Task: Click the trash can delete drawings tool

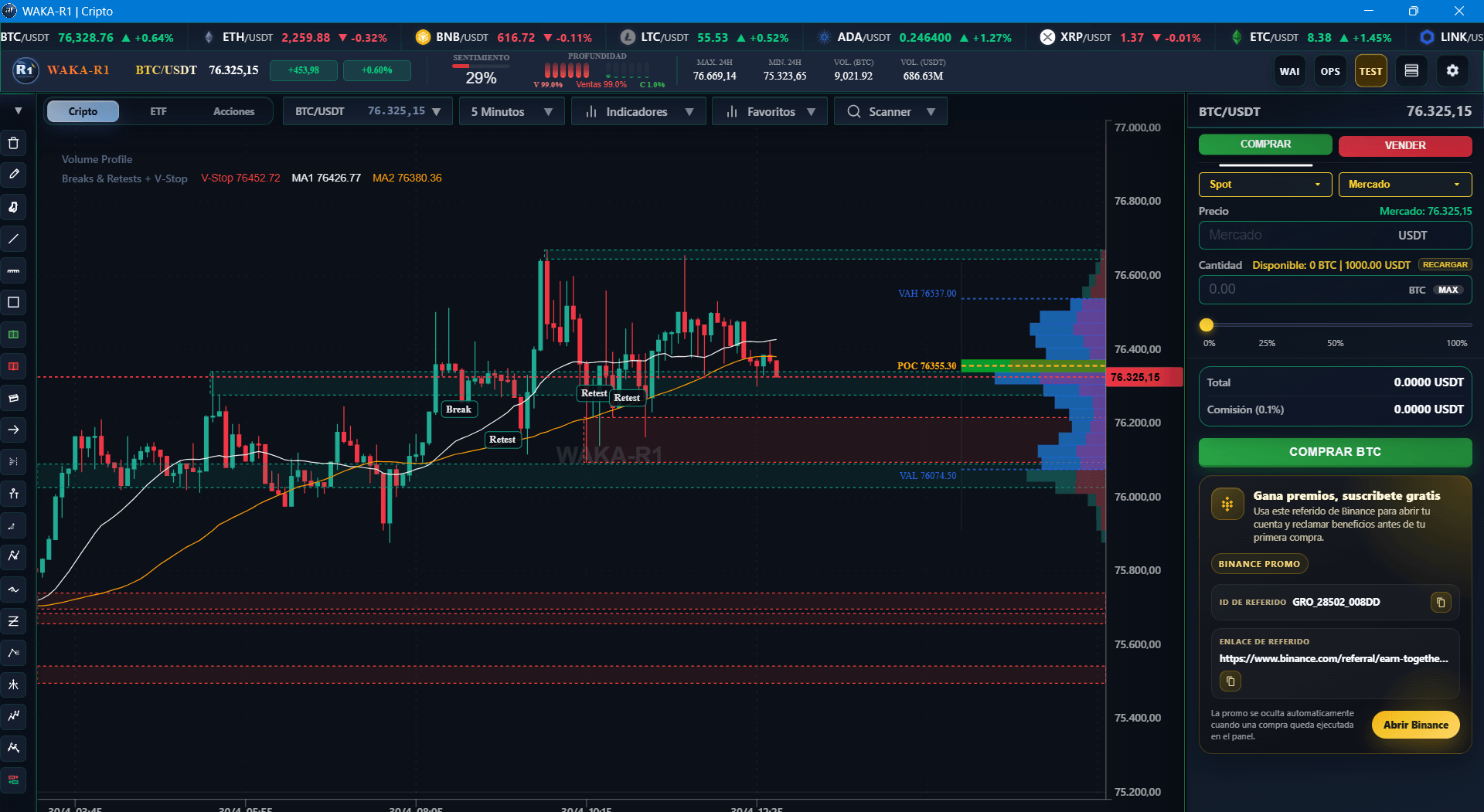Action: coord(13,143)
